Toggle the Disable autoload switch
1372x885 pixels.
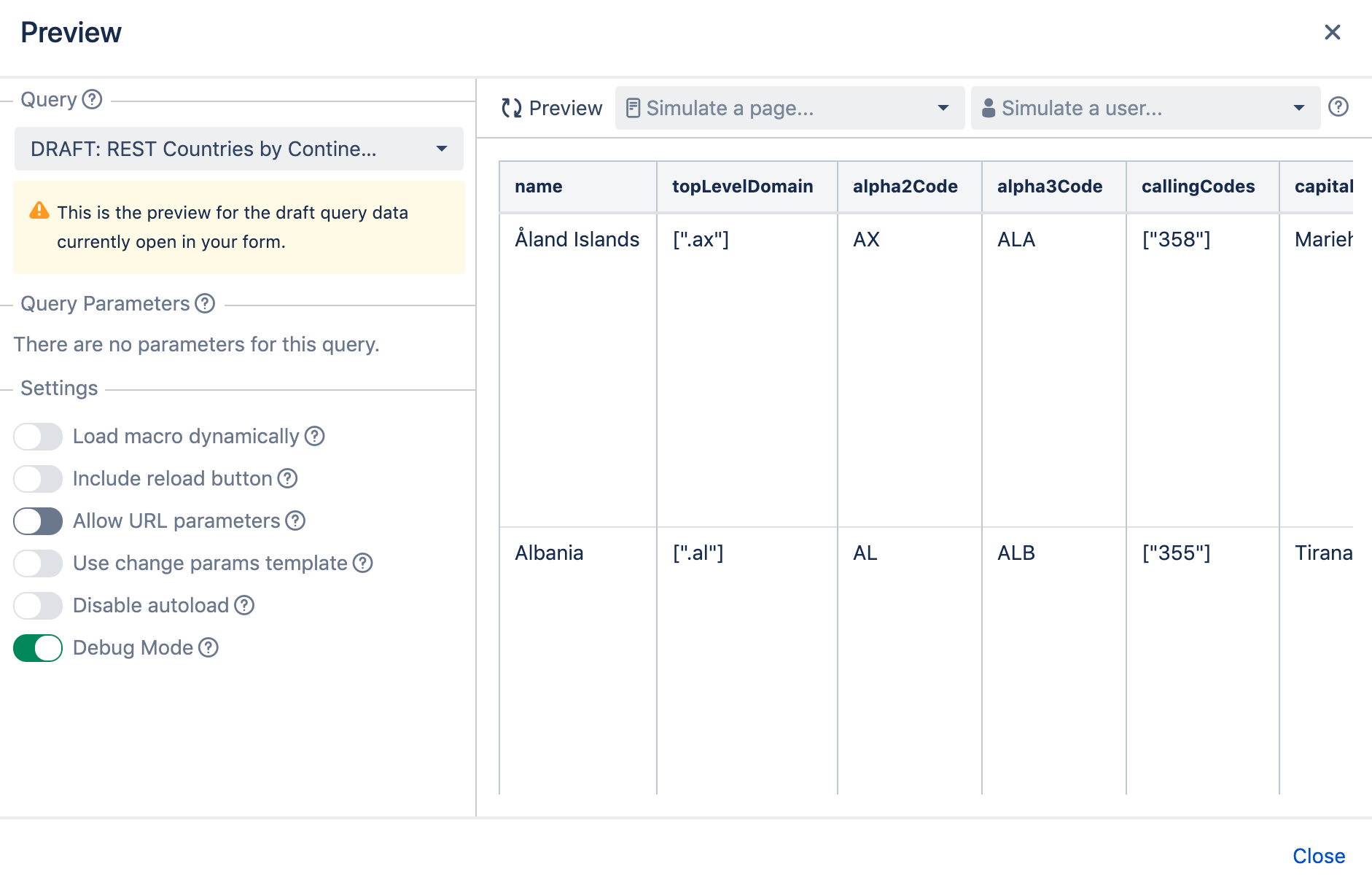(38, 605)
